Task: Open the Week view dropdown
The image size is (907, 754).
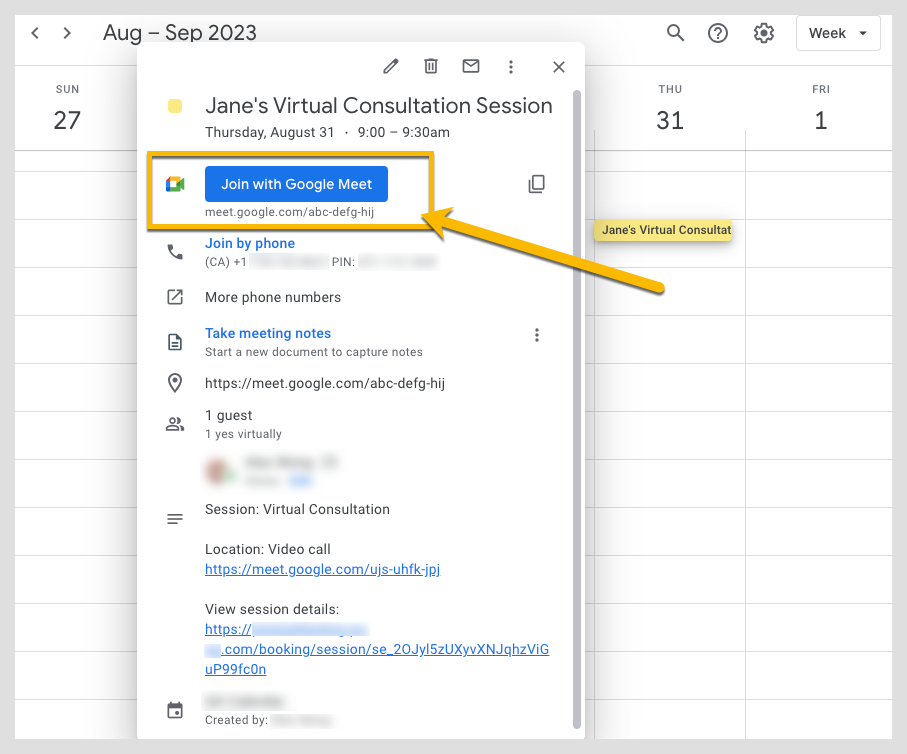Action: [838, 33]
